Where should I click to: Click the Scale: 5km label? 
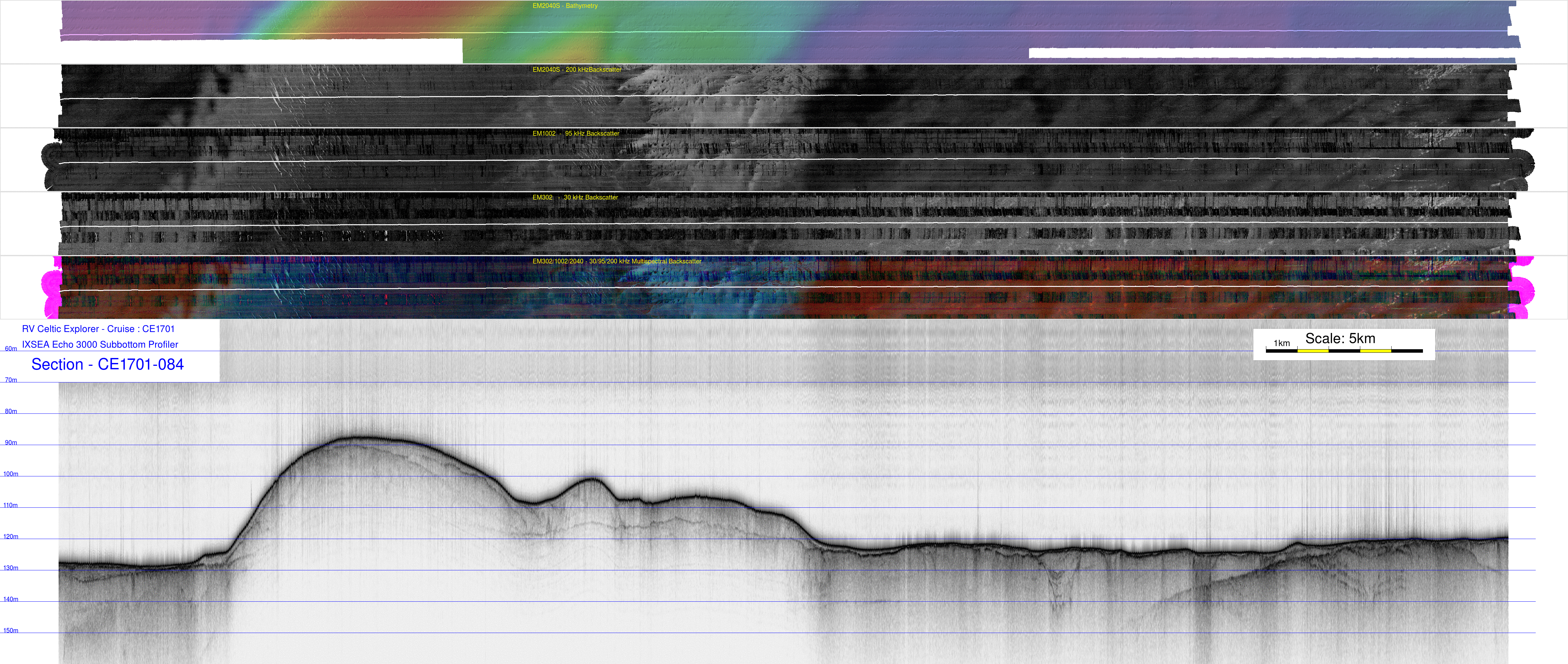click(x=1340, y=338)
